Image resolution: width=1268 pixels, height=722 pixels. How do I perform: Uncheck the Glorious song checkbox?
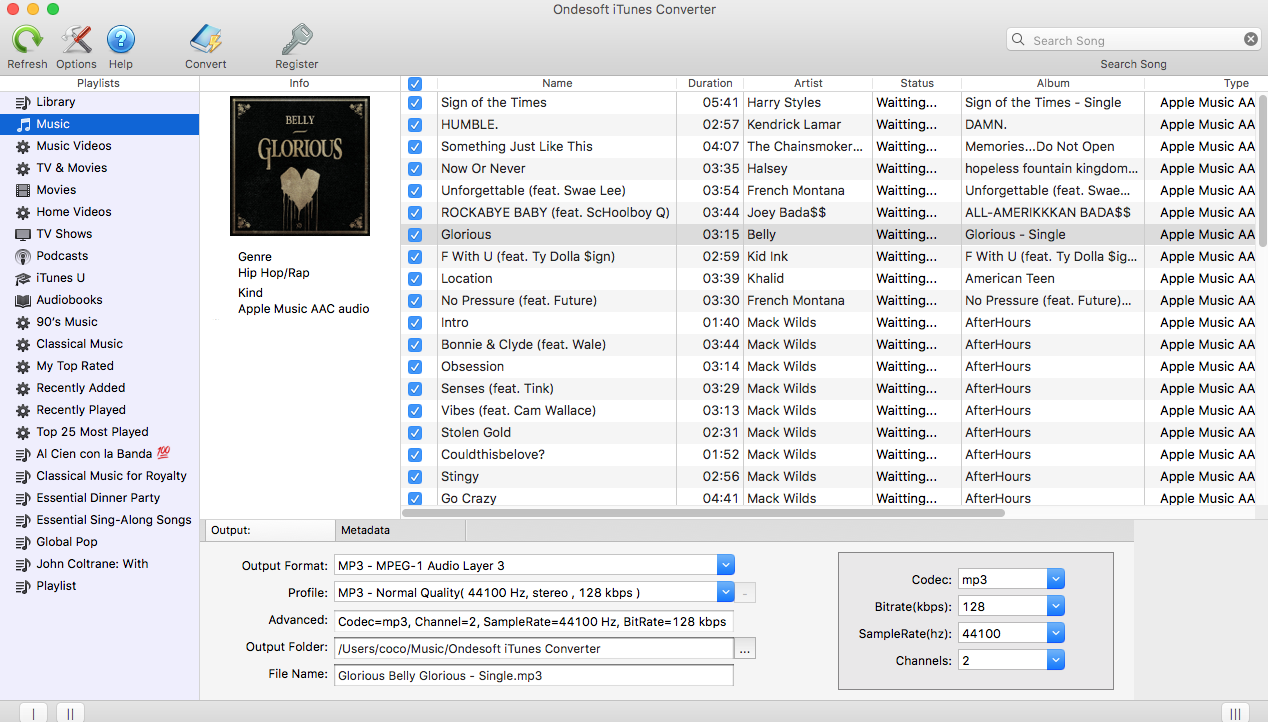pyautogui.click(x=415, y=234)
